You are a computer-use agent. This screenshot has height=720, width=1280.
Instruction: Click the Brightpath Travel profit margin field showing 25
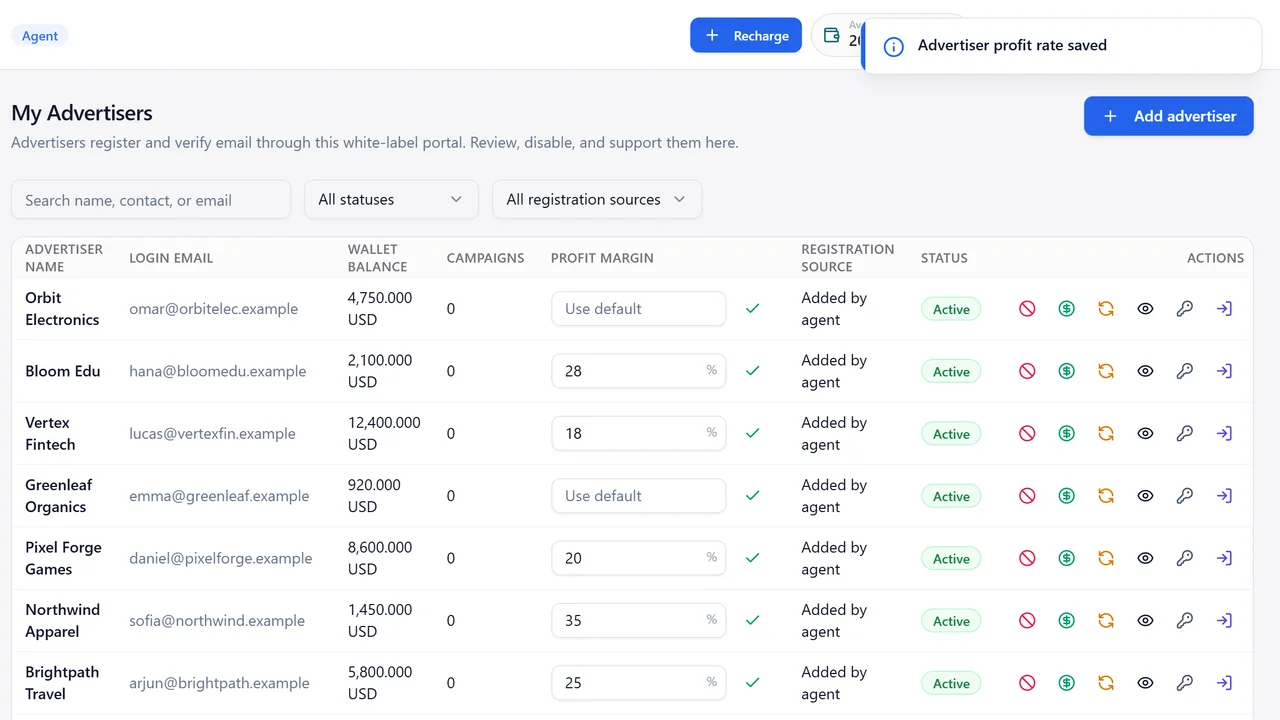[639, 683]
